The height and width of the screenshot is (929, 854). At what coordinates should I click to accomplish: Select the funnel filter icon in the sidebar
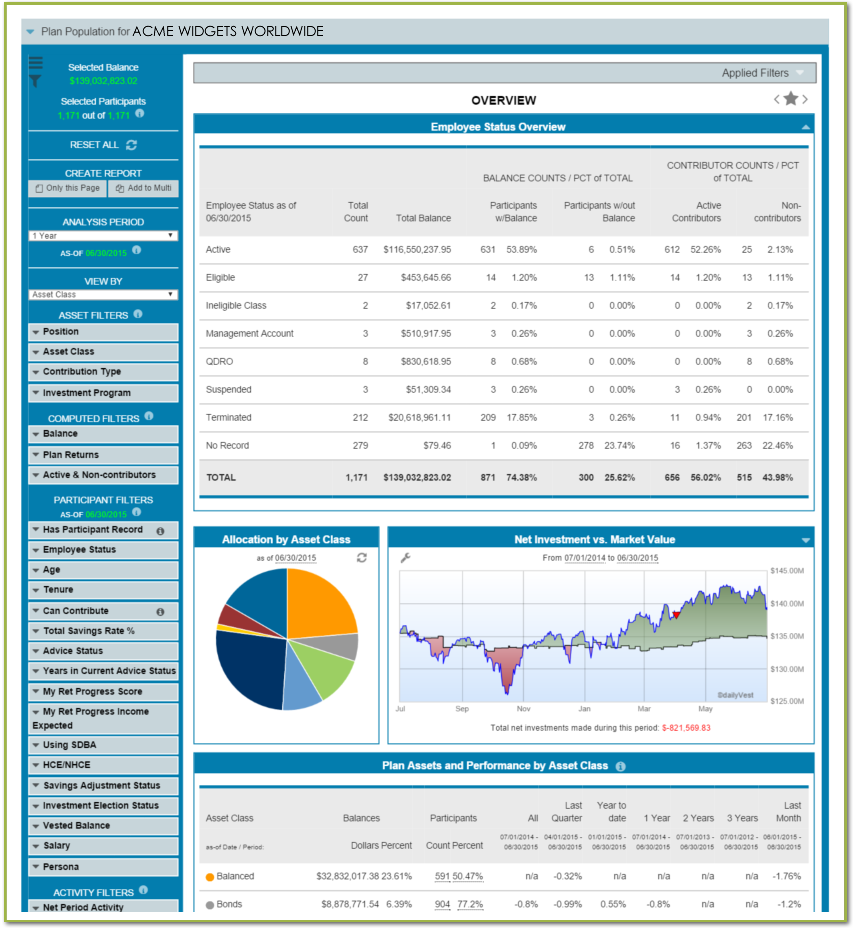pos(36,80)
